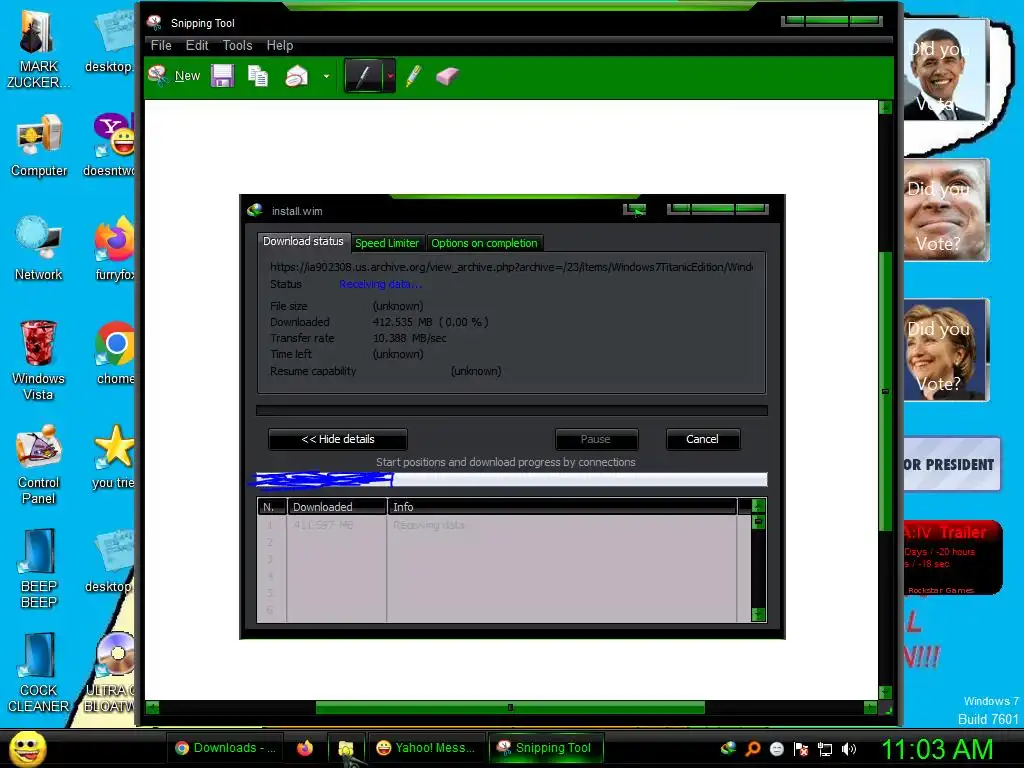Click the Pause download button
This screenshot has width=1024, height=768.
[x=596, y=439]
